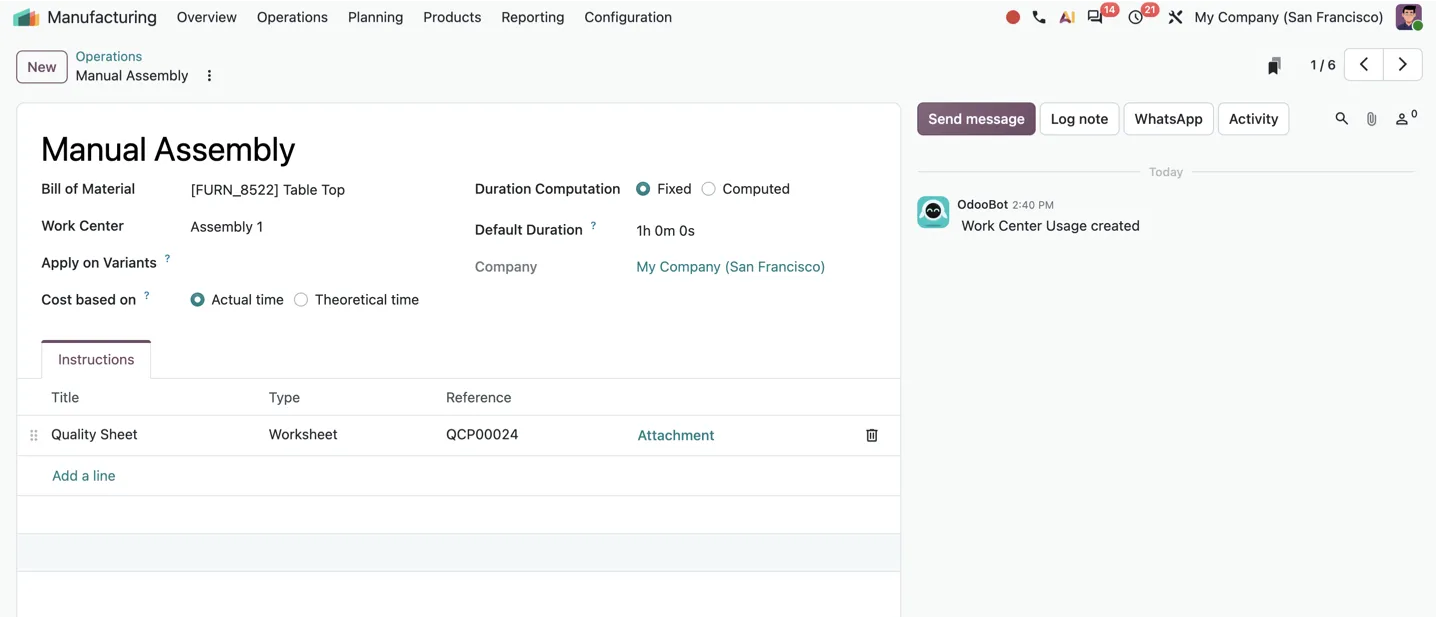Open activities clock with 21 badge

point(1136,17)
